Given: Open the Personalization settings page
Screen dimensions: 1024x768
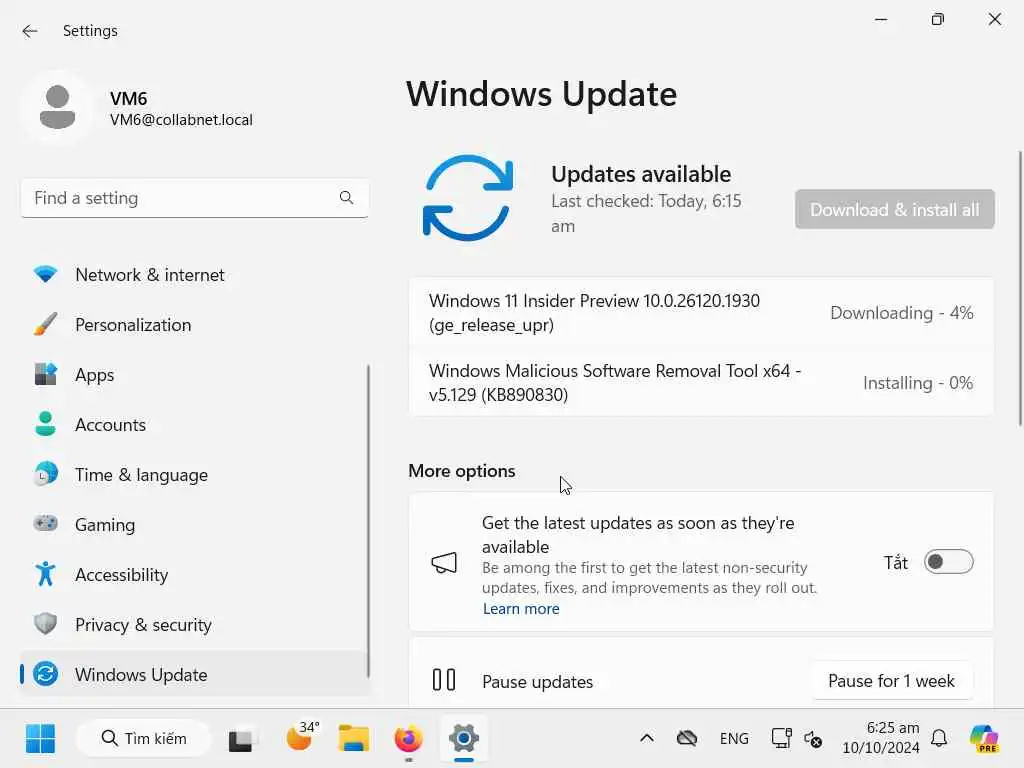Looking at the screenshot, I should pyautogui.click(x=195, y=325).
